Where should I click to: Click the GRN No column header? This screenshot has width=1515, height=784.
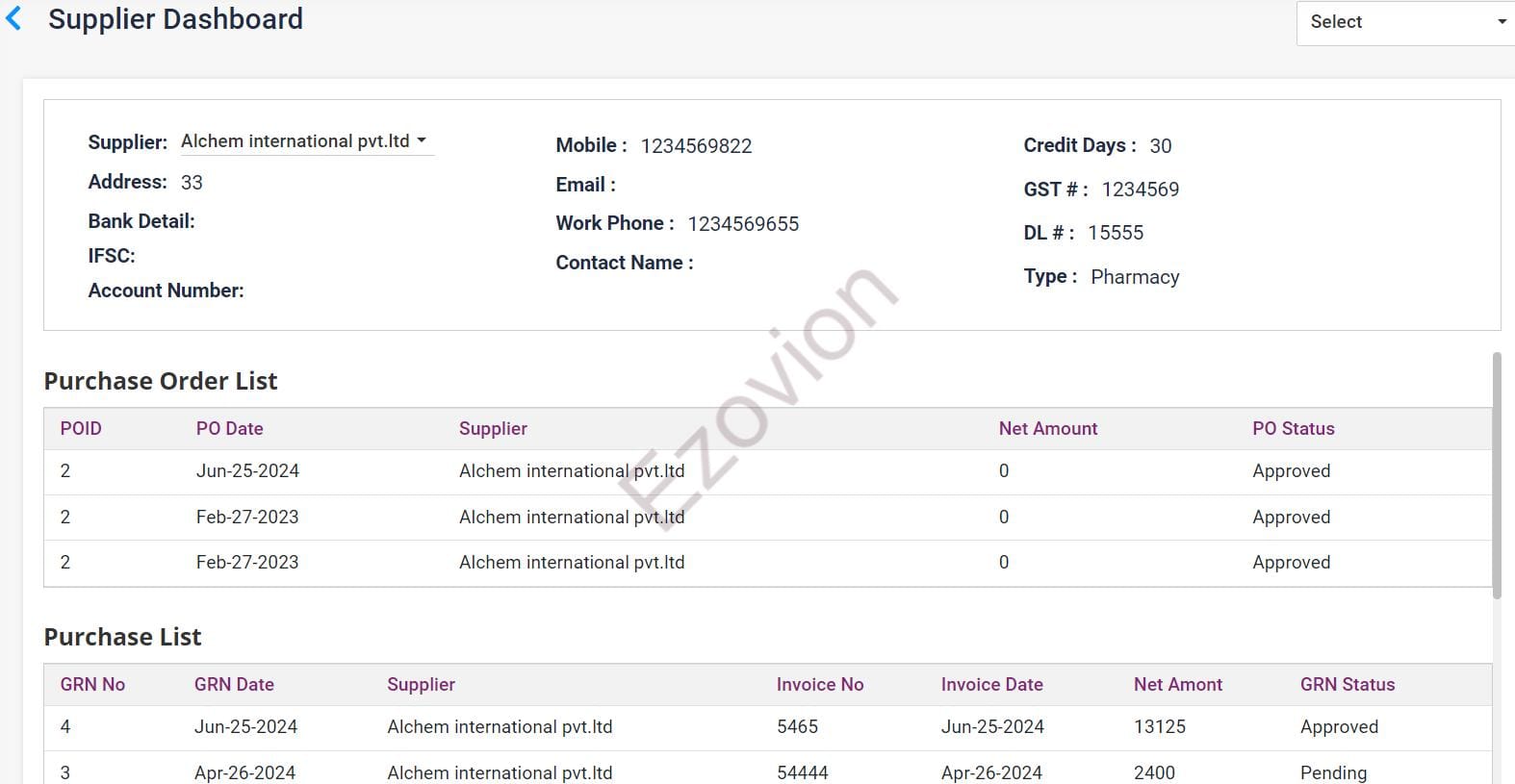point(92,685)
